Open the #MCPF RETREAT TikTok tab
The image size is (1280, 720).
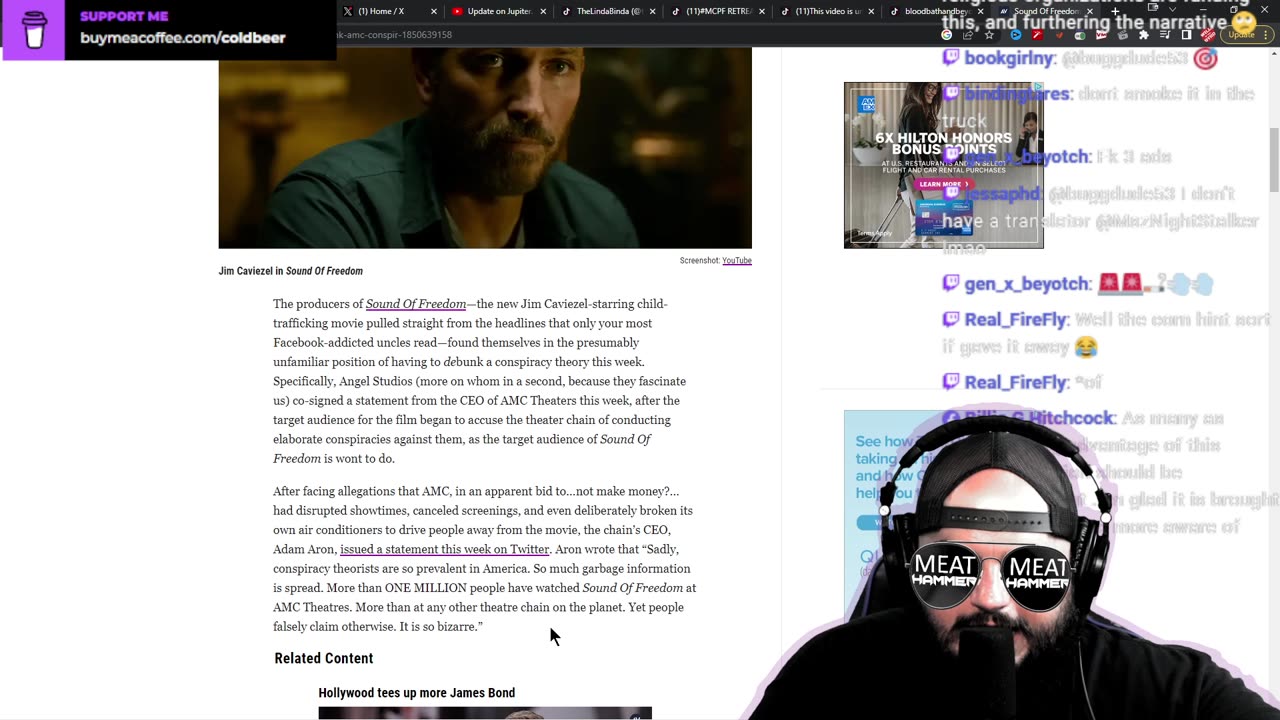coord(718,11)
